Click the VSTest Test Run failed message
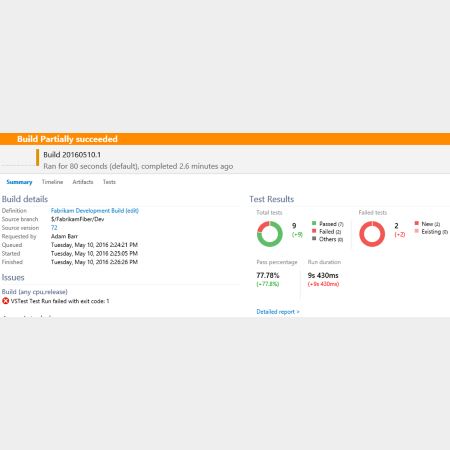The width and height of the screenshot is (450, 450). coord(60,301)
